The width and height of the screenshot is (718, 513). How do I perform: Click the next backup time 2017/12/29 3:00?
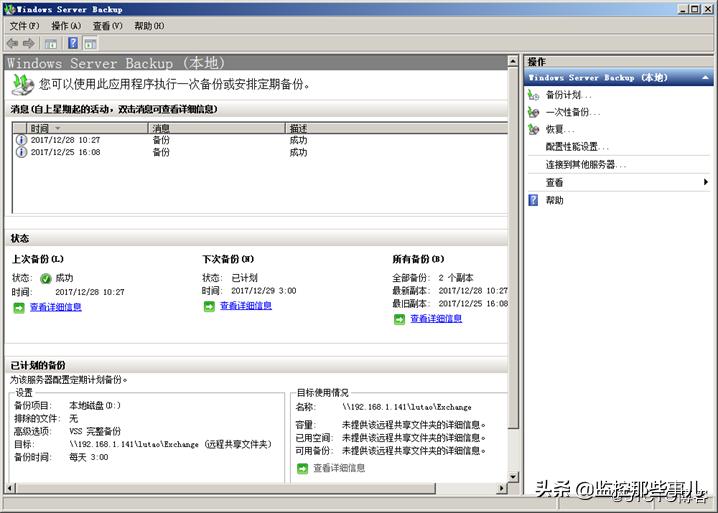(263, 291)
